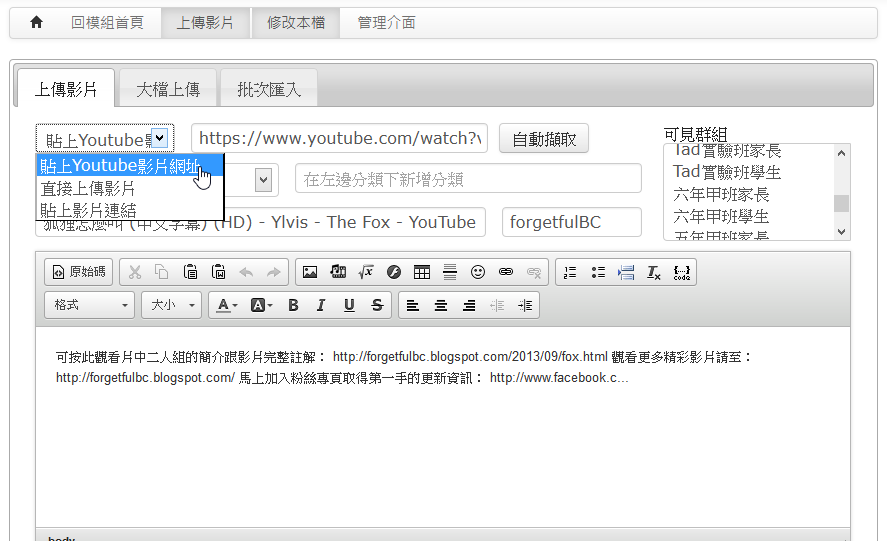Insert a table into the editor
Image resolution: width=887 pixels, height=541 pixels.
[x=422, y=272]
